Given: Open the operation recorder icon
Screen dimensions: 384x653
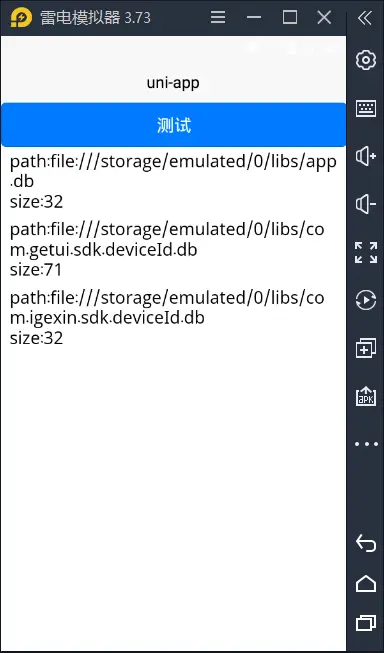Looking at the screenshot, I should tap(366, 300).
